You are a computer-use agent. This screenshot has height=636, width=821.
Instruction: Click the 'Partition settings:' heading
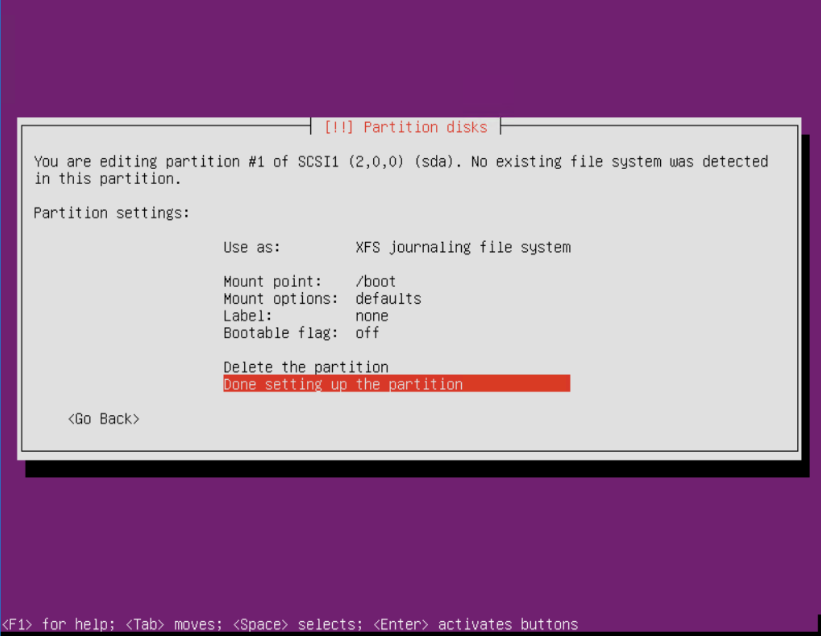(112, 213)
